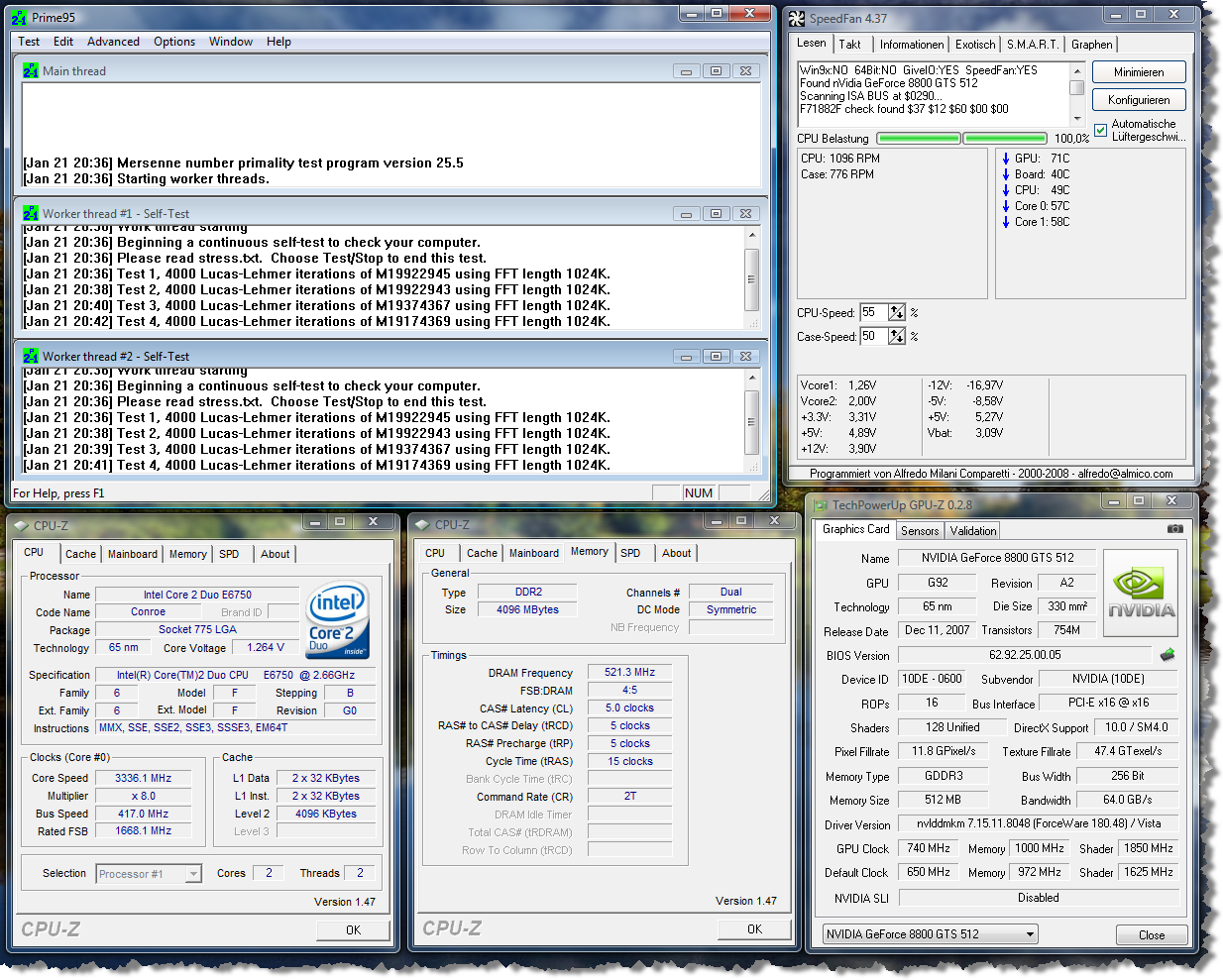Click the BIOS save chip icon in GPU-Z

[x=1167, y=654]
